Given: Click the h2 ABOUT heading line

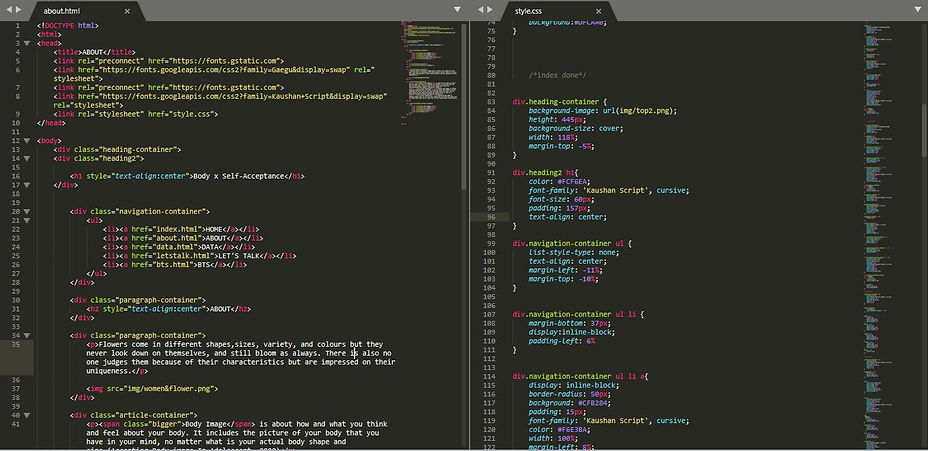Looking at the screenshot, I should coord(169,309).
